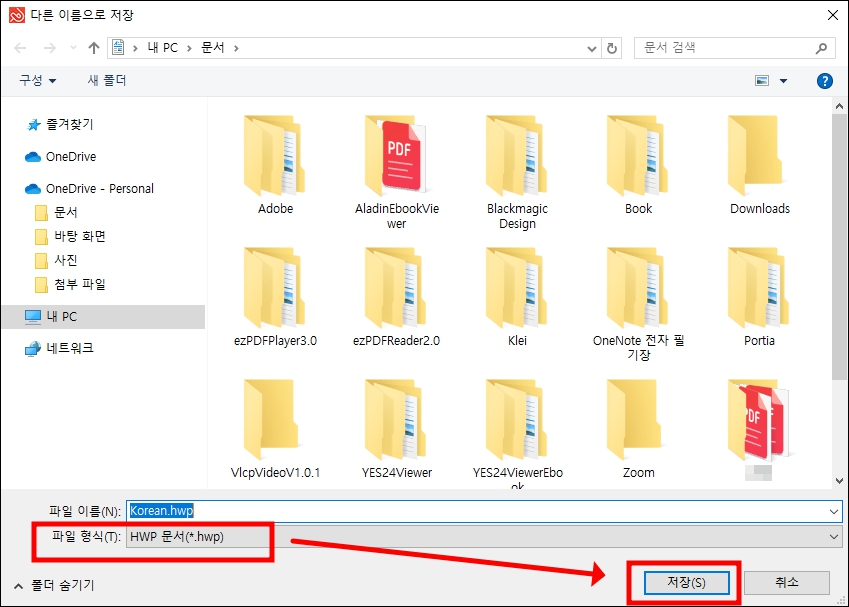Click 문서 in the address path
Viewport: 849px width, 607px height.
[x=212, y=48]
